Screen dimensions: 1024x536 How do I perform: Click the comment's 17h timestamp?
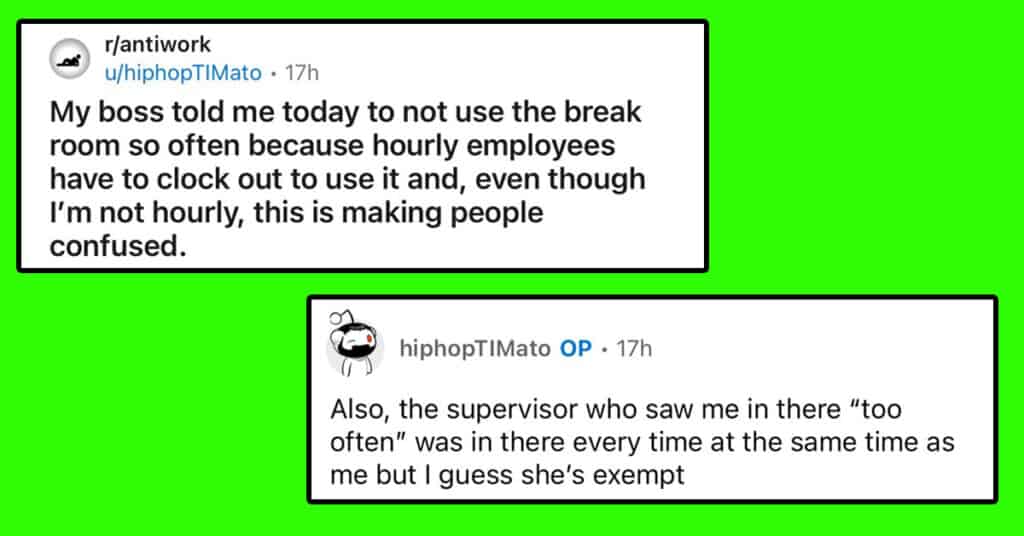pos(633,349)
